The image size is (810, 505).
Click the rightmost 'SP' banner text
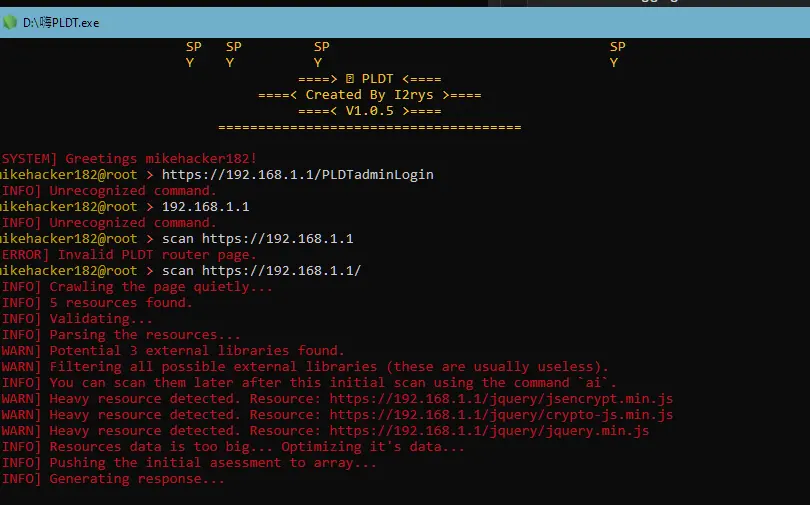[617, 47]
